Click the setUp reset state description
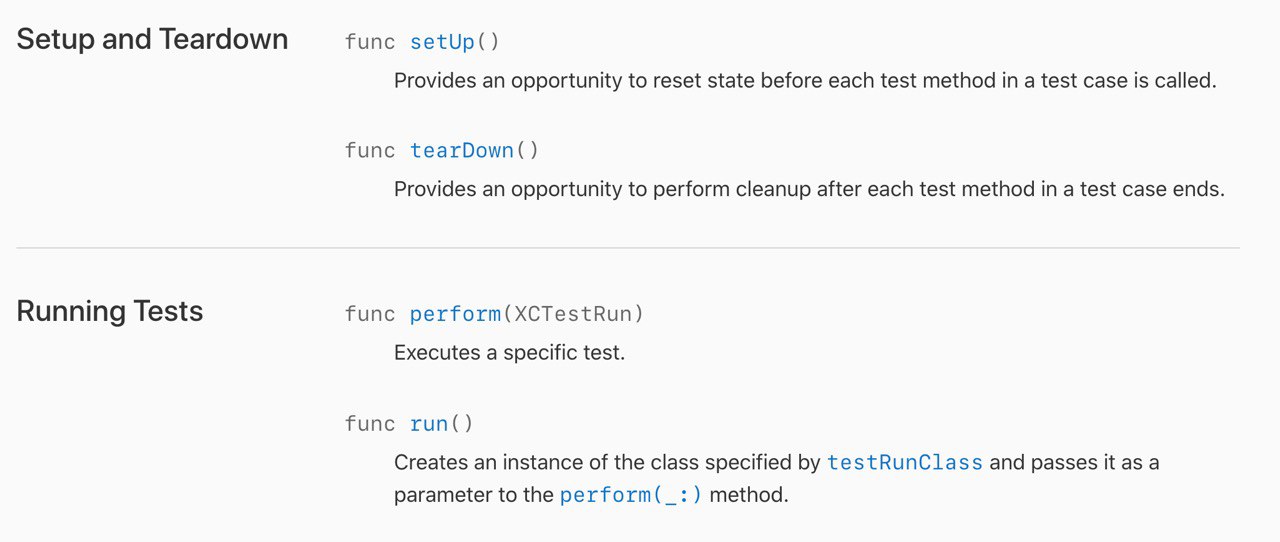Viewport: 1280px width, 542px height. click(x=805, y=81)
